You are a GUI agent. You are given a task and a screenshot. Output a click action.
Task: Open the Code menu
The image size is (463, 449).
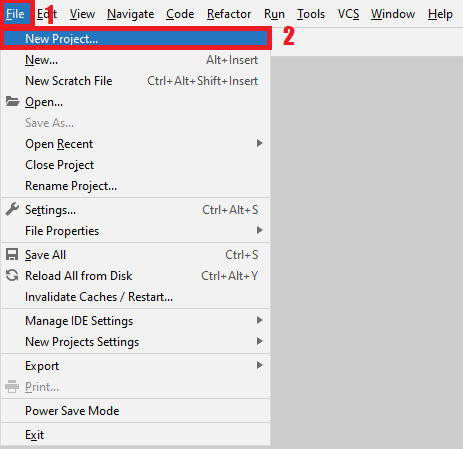180,14
